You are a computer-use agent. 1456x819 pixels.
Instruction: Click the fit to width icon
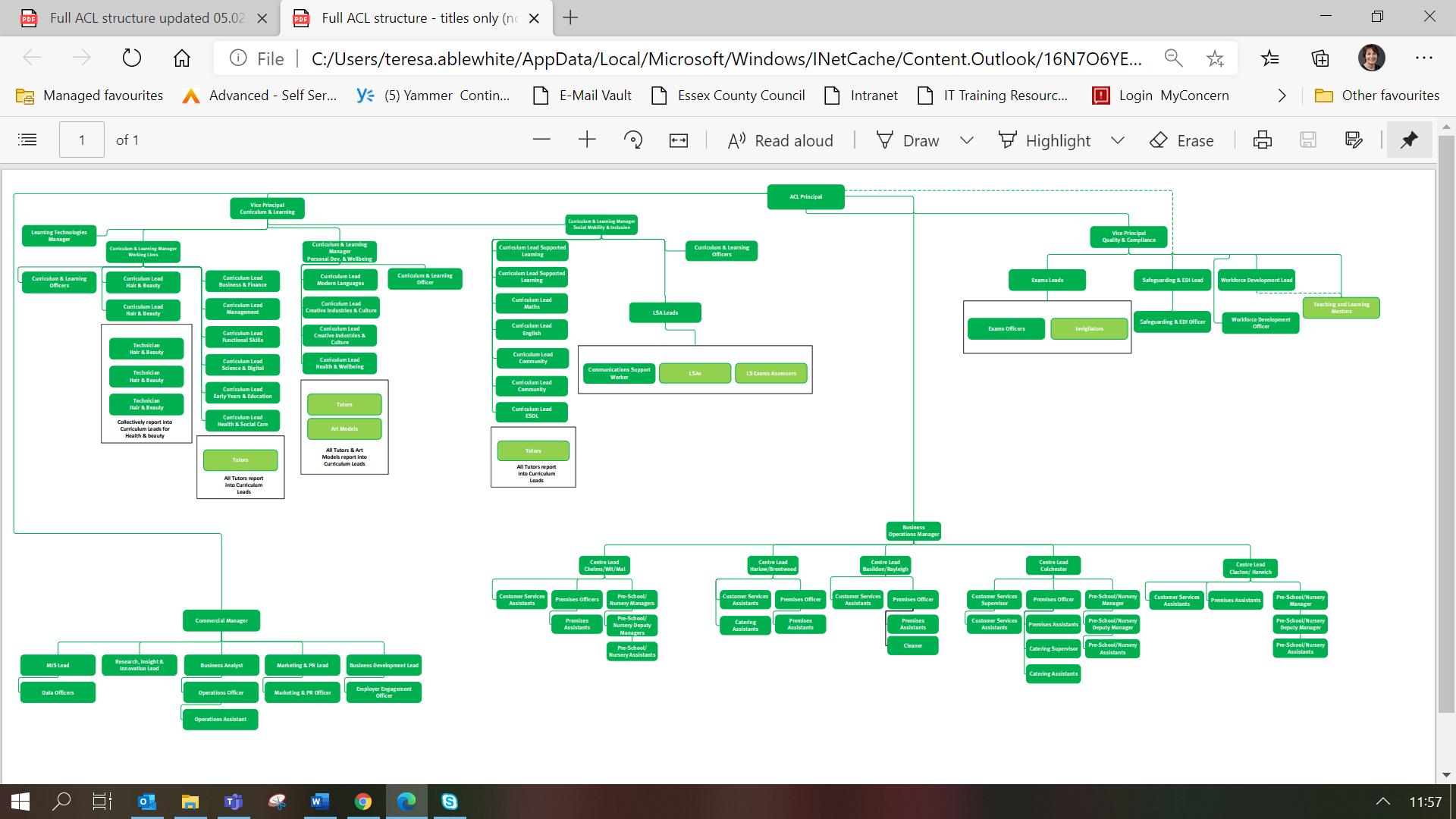(x=679, y=140)
